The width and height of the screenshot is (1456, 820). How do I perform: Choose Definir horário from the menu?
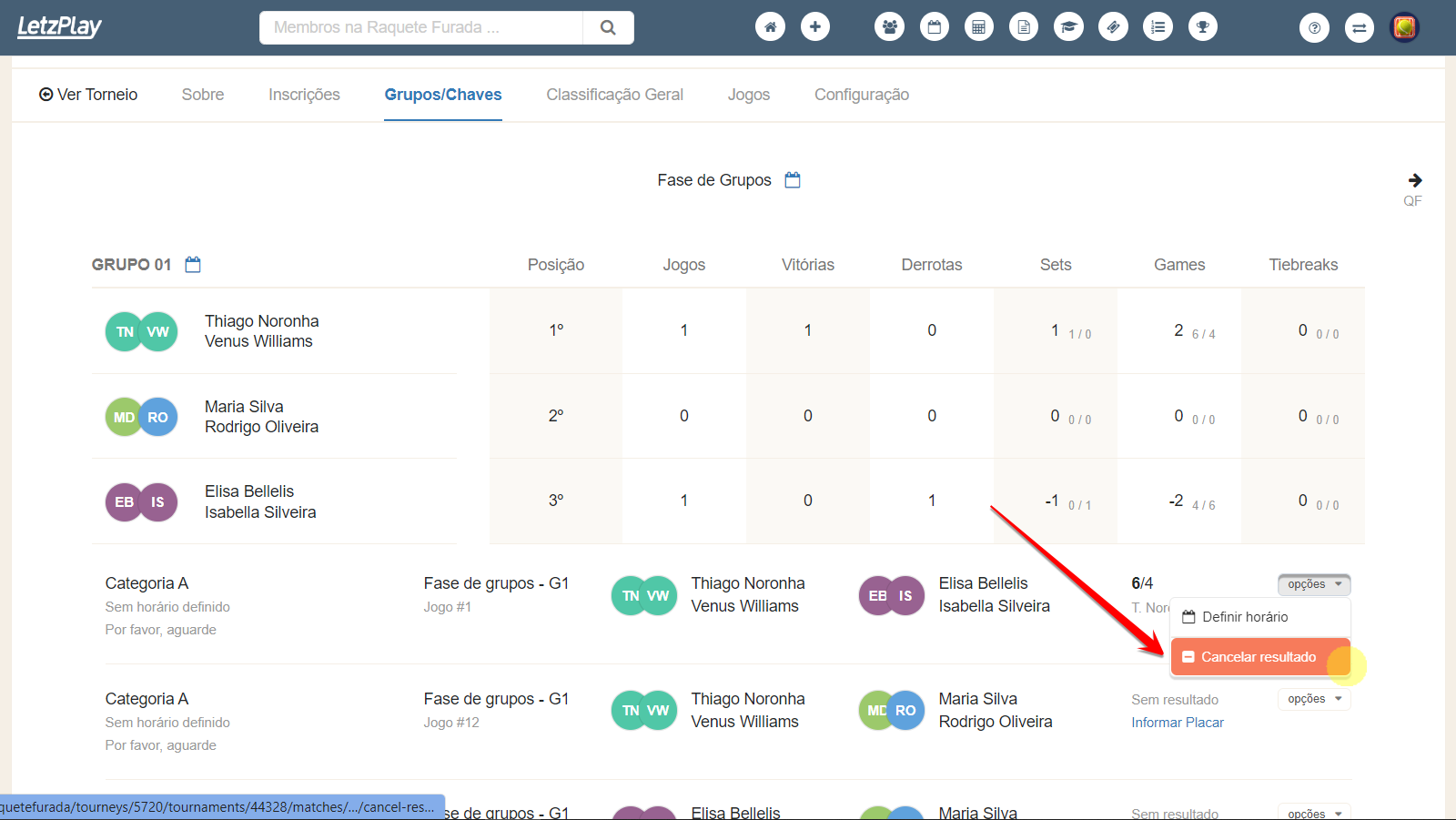1245,617
